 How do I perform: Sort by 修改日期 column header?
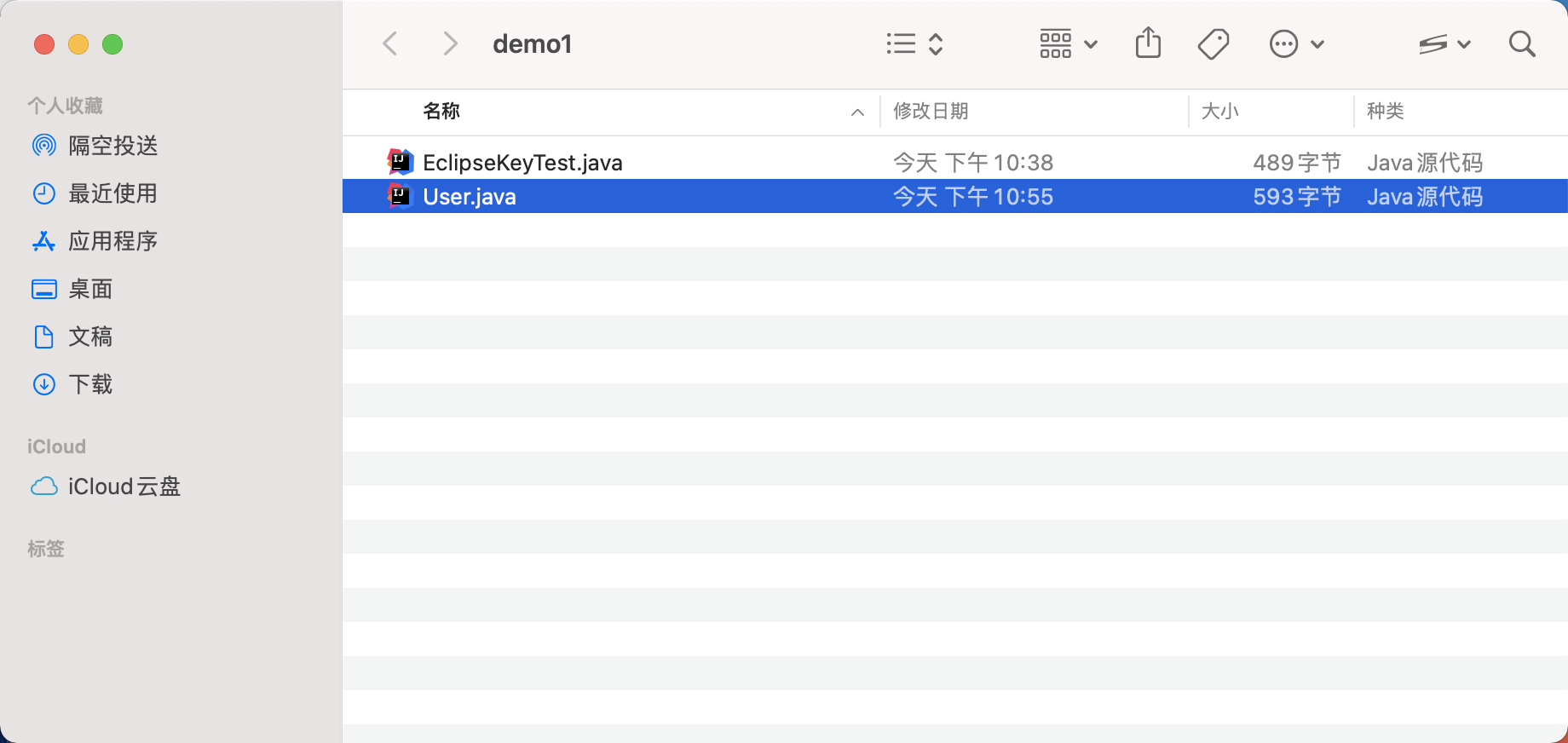click(x=931, y=112)
